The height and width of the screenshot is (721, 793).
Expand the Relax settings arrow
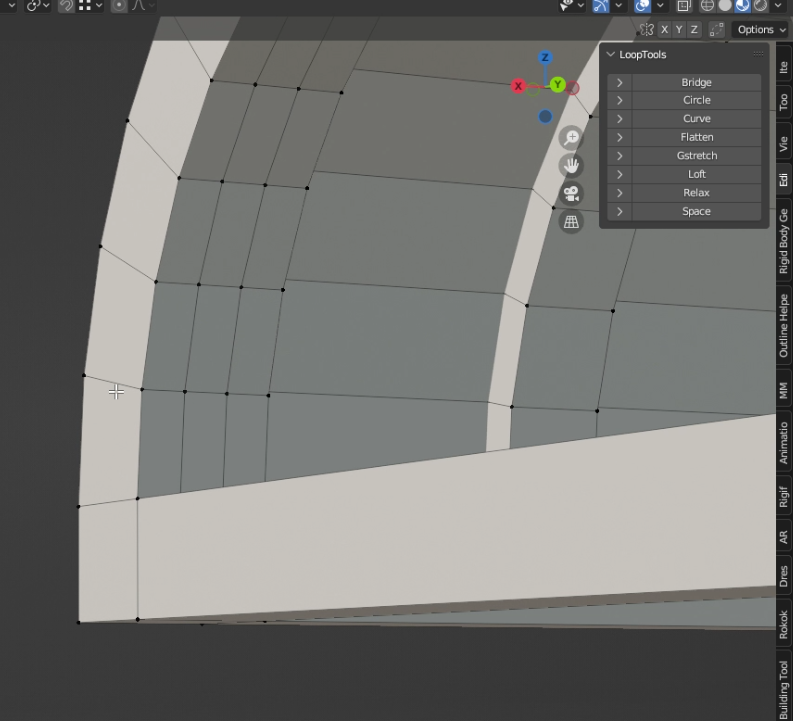[x=620, y=193]
